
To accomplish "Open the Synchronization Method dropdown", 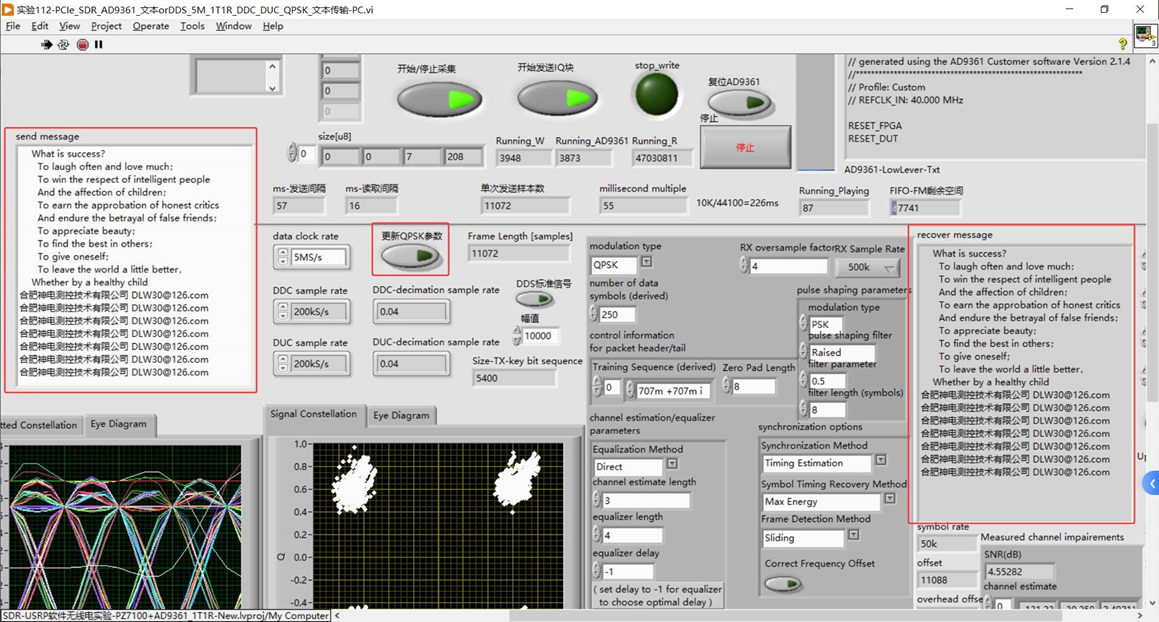I will click(880, 461).
